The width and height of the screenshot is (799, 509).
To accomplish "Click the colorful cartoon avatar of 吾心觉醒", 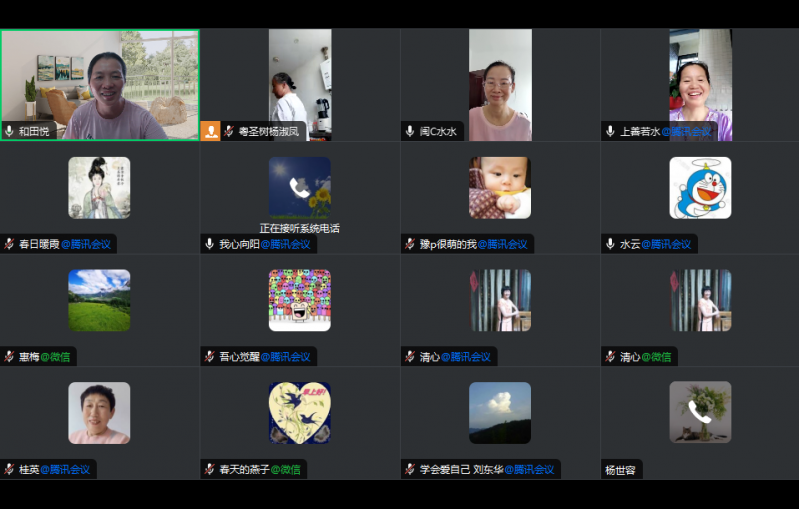I will [300, 300].
